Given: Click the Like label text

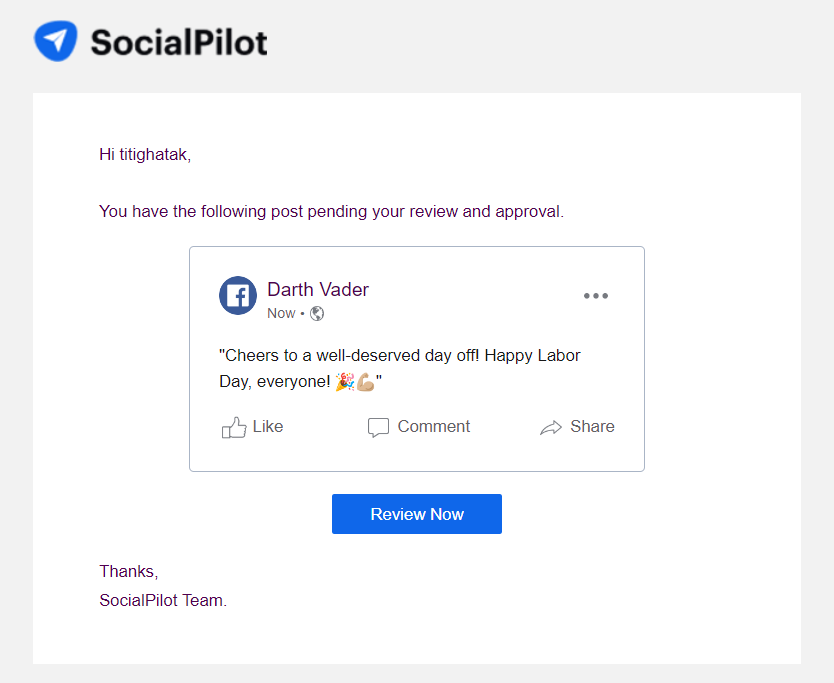Looking at the screenshot, I should pyautogui.click(x=268, y=427).
